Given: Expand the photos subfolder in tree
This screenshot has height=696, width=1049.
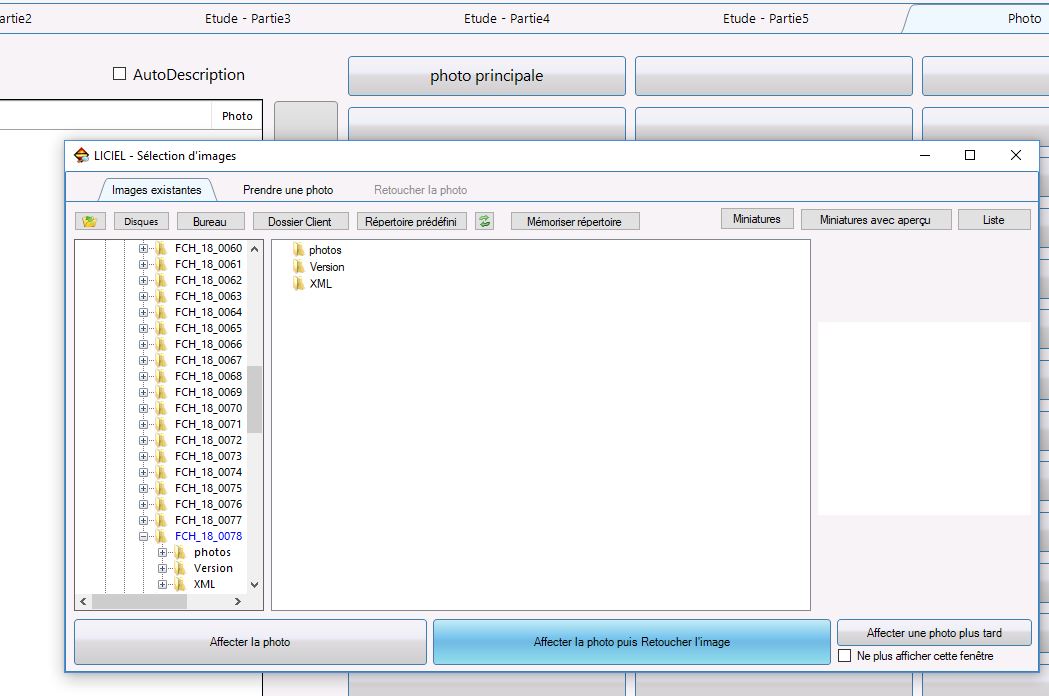Looking at the screenshot, I should point(162,552).
